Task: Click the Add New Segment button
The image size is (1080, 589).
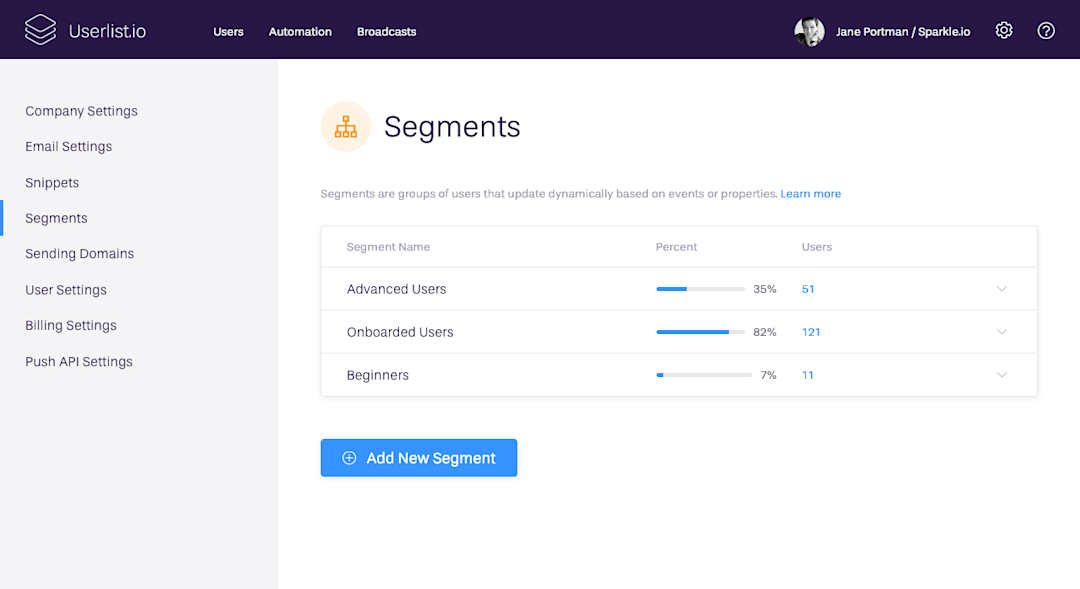Action: click(x=419, y=457)
